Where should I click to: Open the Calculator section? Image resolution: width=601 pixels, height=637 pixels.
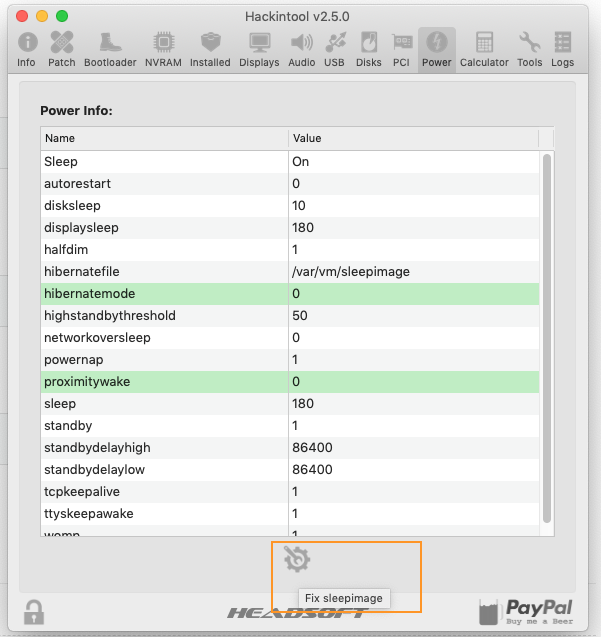[x=484, y=50]
